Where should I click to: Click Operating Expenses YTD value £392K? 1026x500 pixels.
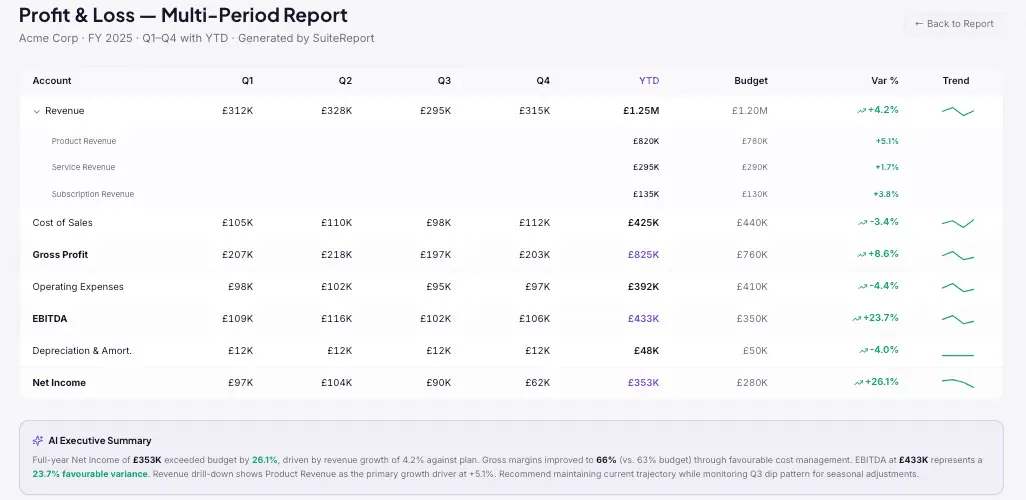click(x=644, y=287)
